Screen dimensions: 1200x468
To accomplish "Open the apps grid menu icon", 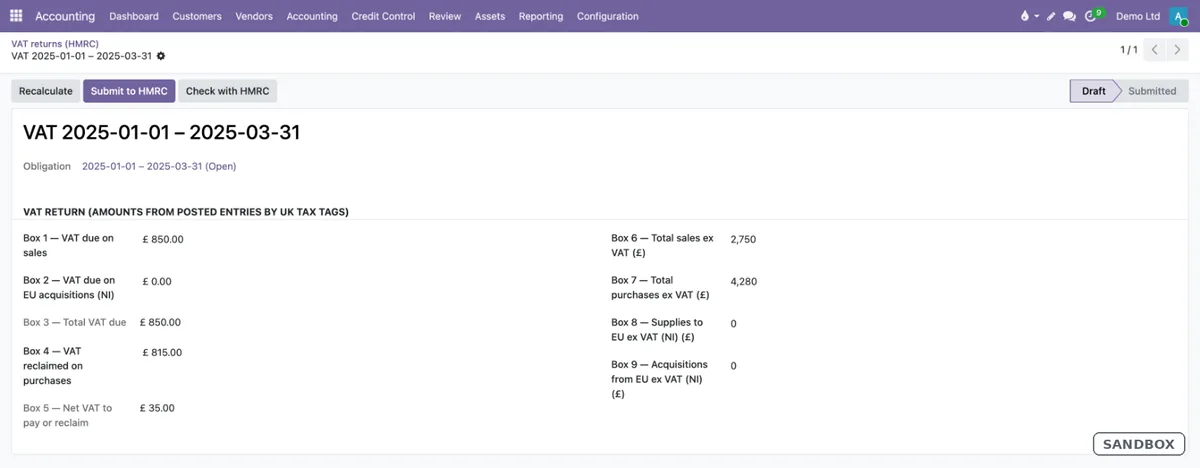I will tap(16, 16).
